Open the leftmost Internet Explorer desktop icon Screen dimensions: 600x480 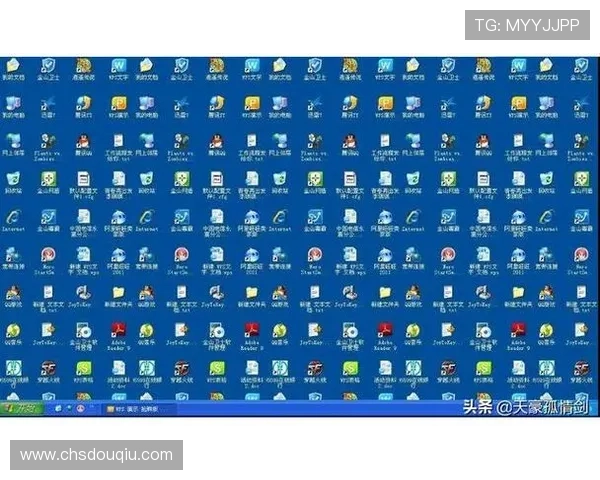13,217
